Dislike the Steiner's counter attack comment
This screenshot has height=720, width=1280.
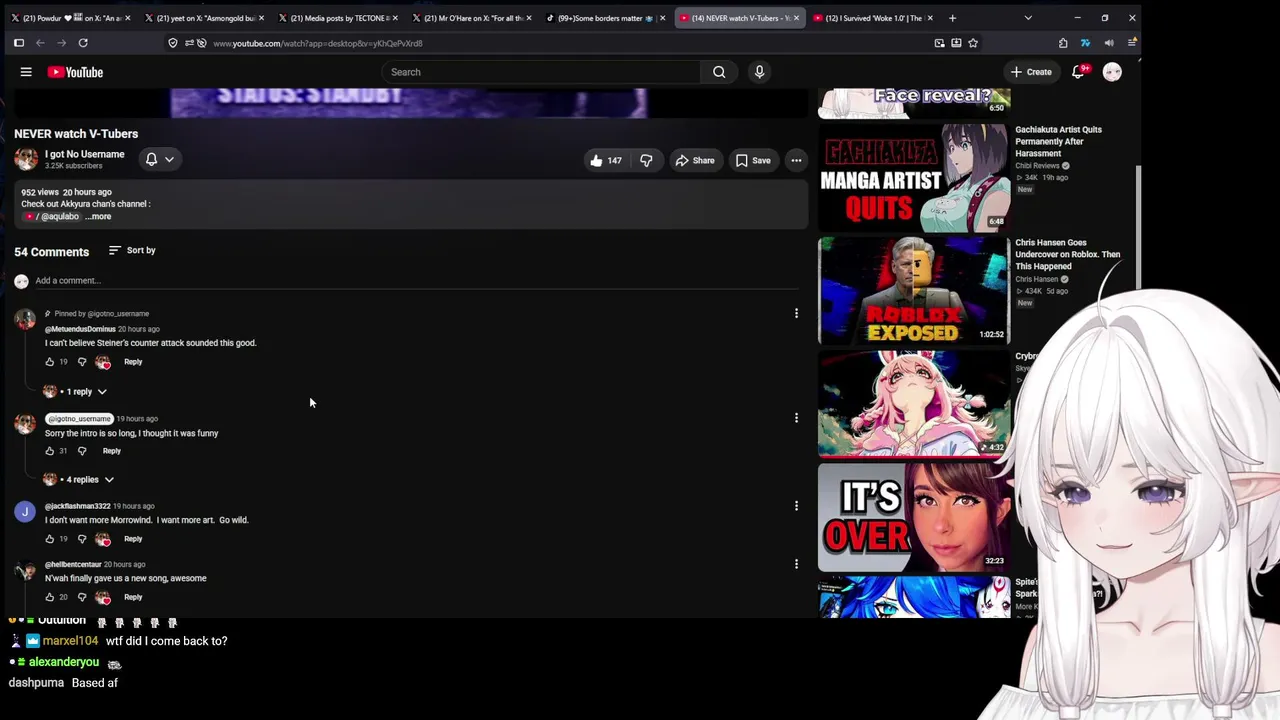tap(82, 362)
